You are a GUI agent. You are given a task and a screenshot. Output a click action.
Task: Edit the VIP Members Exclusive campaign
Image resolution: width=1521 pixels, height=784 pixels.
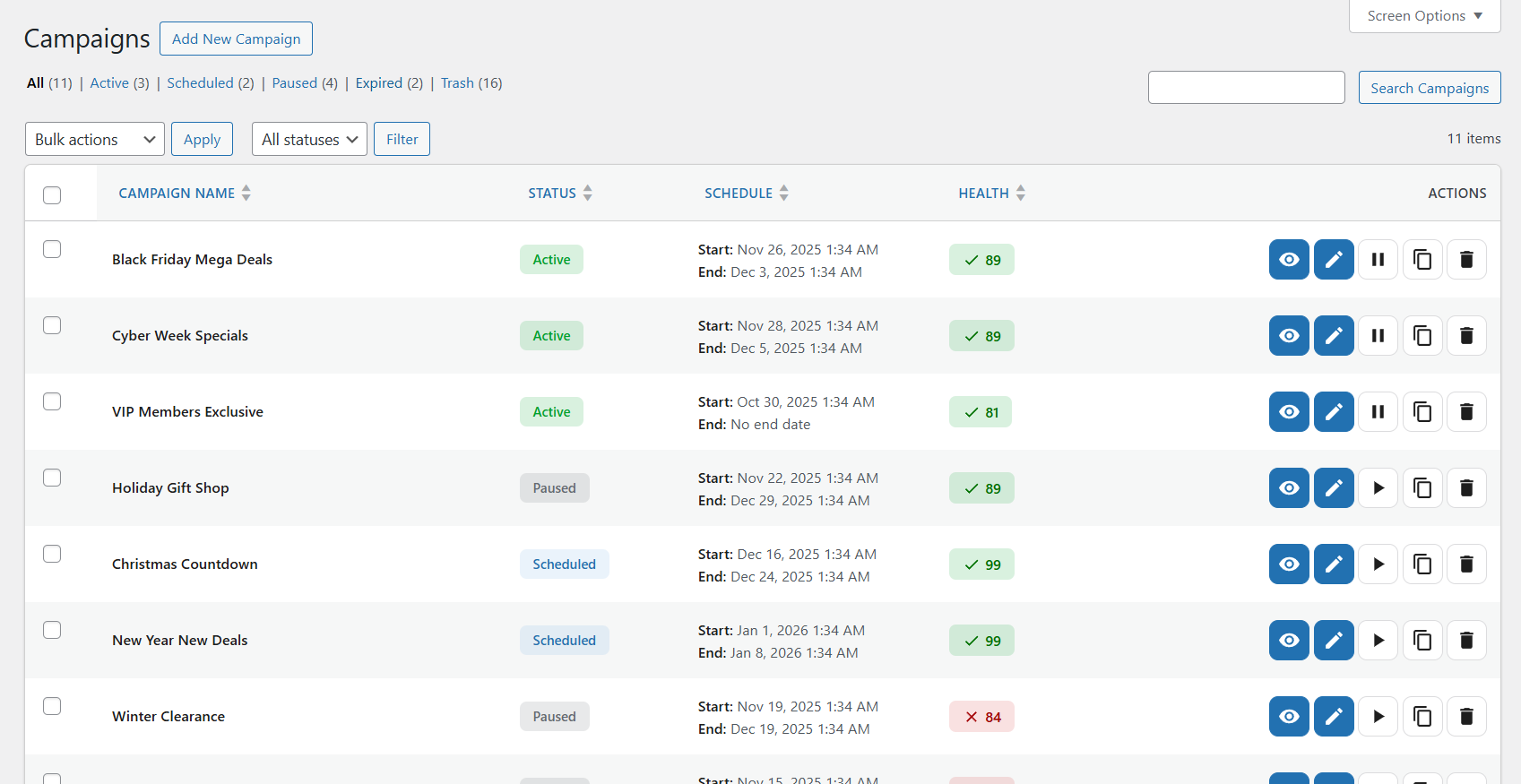tap(1334, 412)
